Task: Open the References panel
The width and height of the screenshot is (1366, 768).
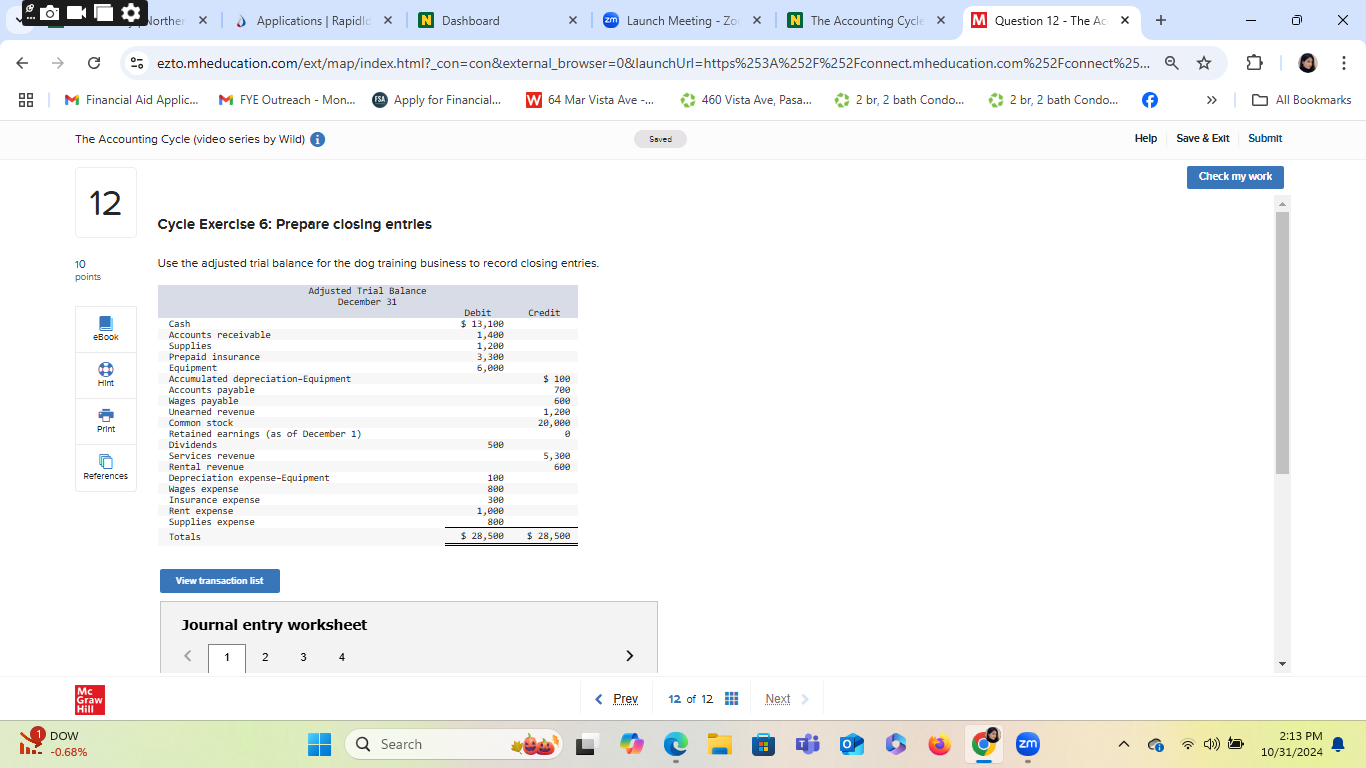Action: point(106,467)
